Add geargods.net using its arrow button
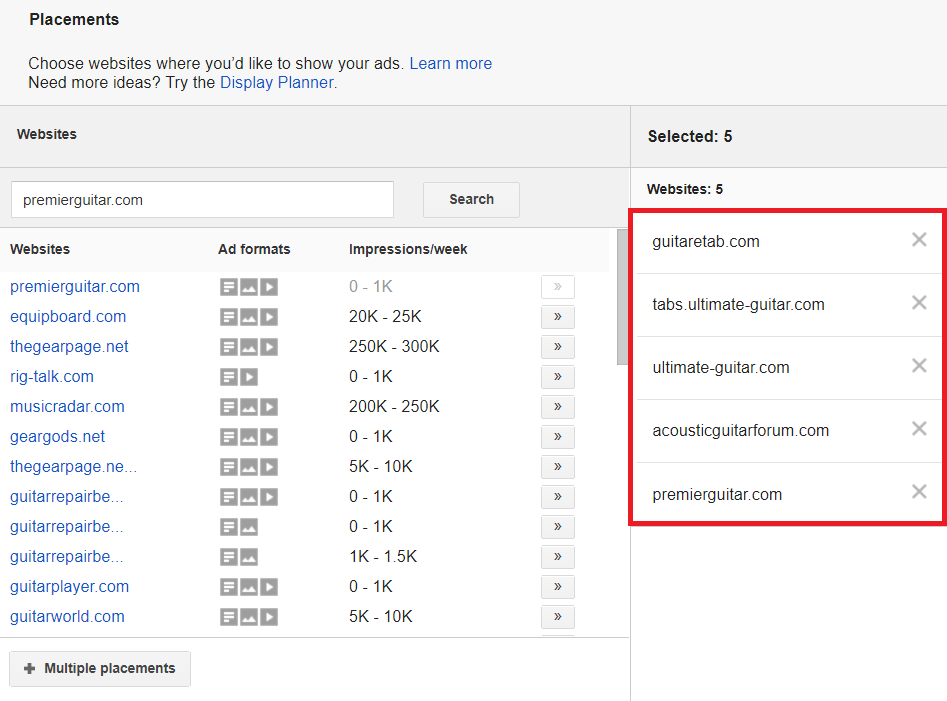 (557, 437)
